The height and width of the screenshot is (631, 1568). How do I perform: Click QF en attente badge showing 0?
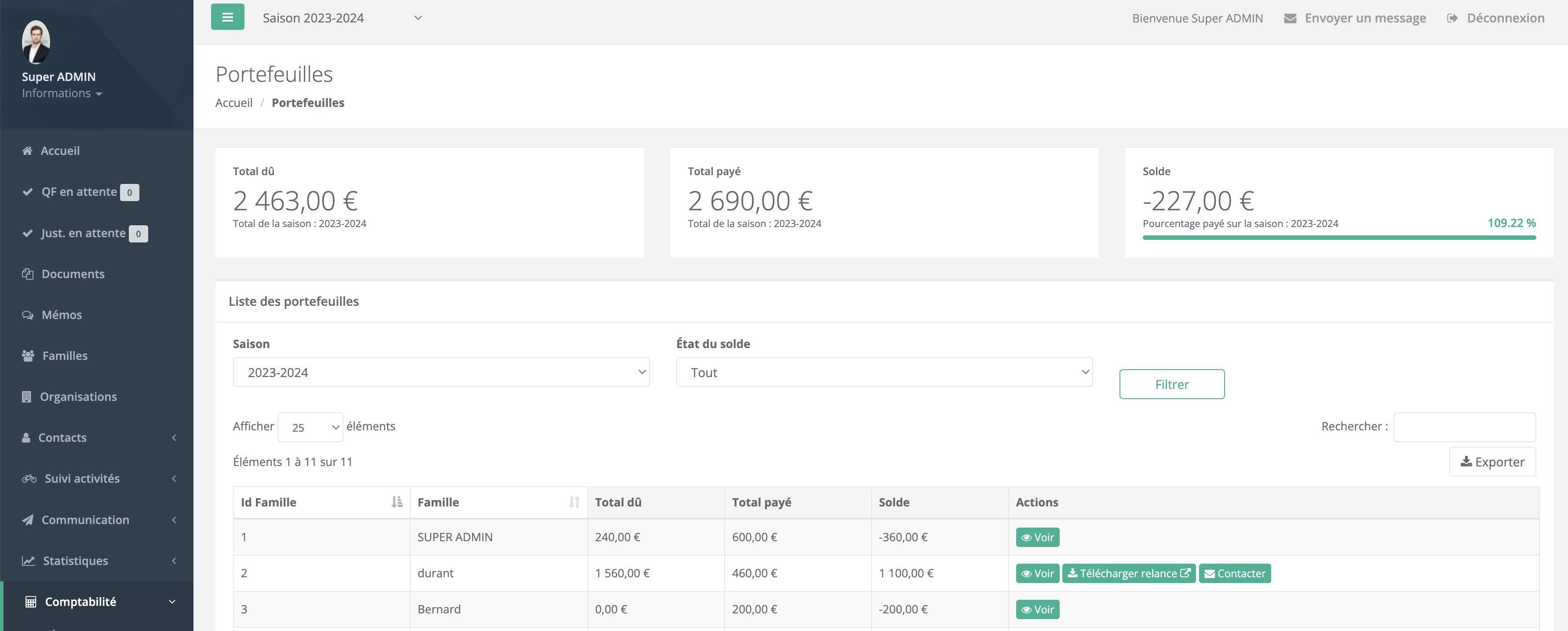coord(130,192)
